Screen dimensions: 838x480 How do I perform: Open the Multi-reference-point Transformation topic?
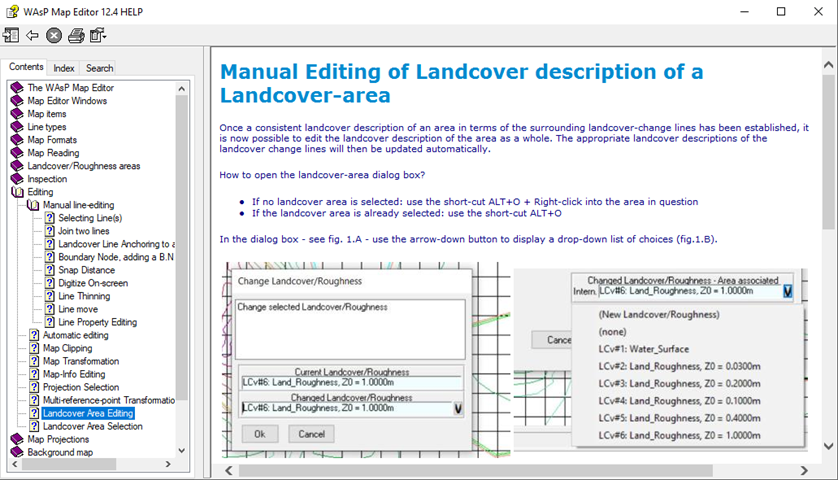(x=108, y=400)
